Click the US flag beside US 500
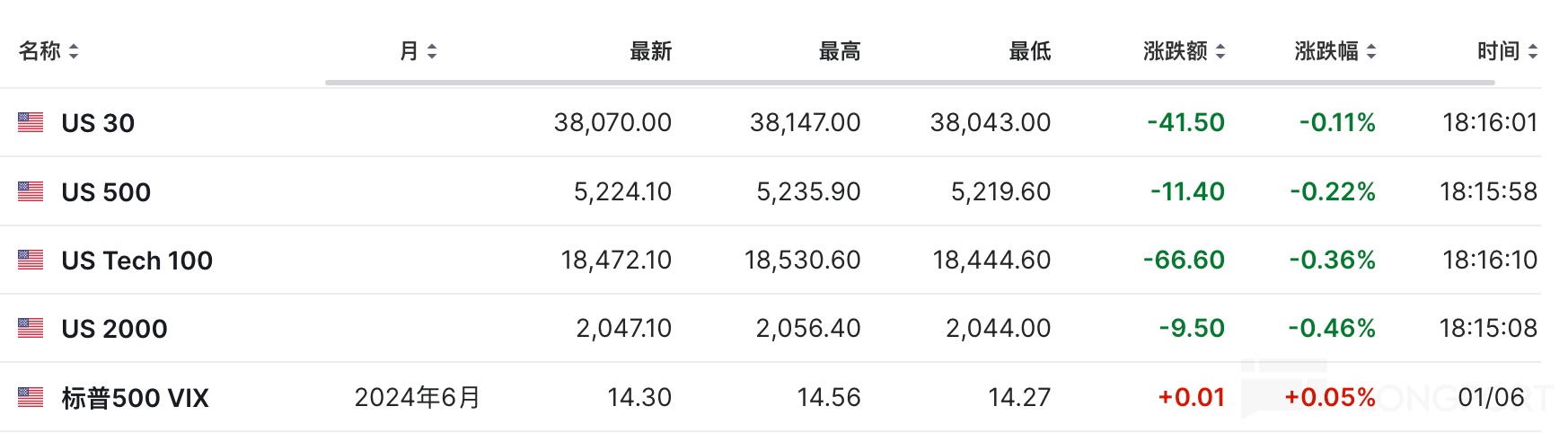The image size is (1568, 433). click(x=31, y=191)
